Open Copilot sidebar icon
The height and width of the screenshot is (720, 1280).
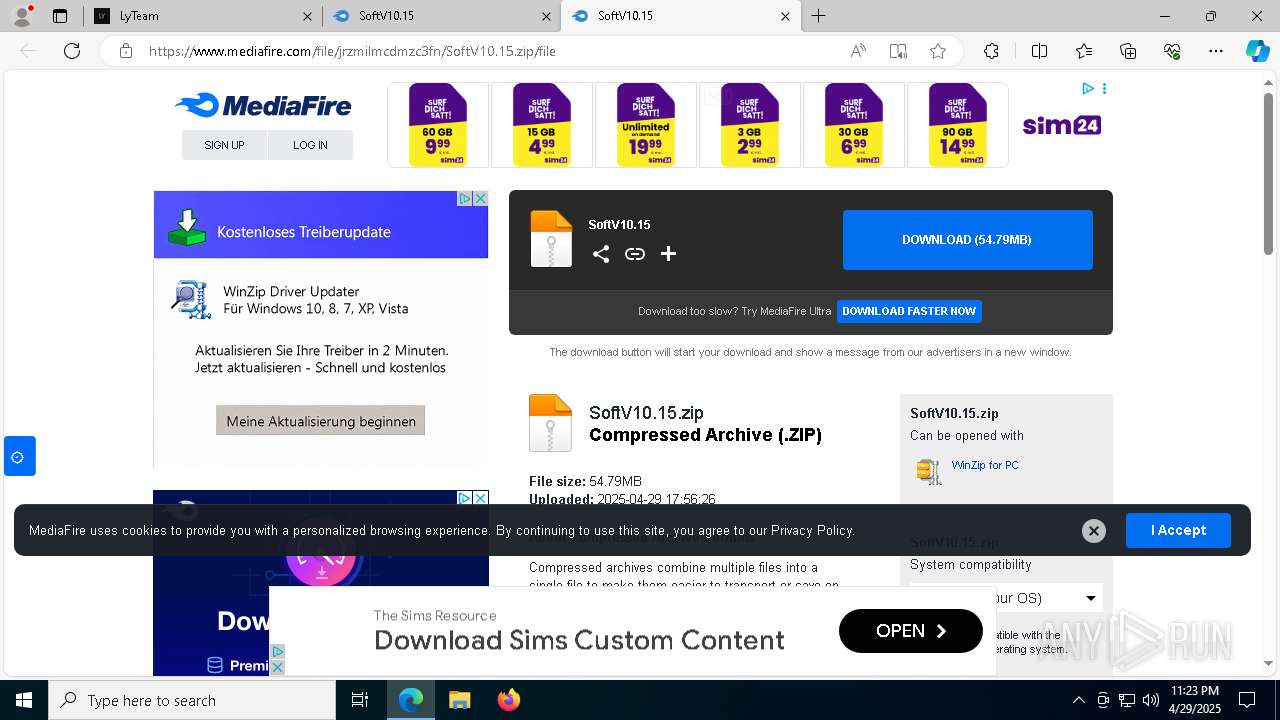(1257, 51)
